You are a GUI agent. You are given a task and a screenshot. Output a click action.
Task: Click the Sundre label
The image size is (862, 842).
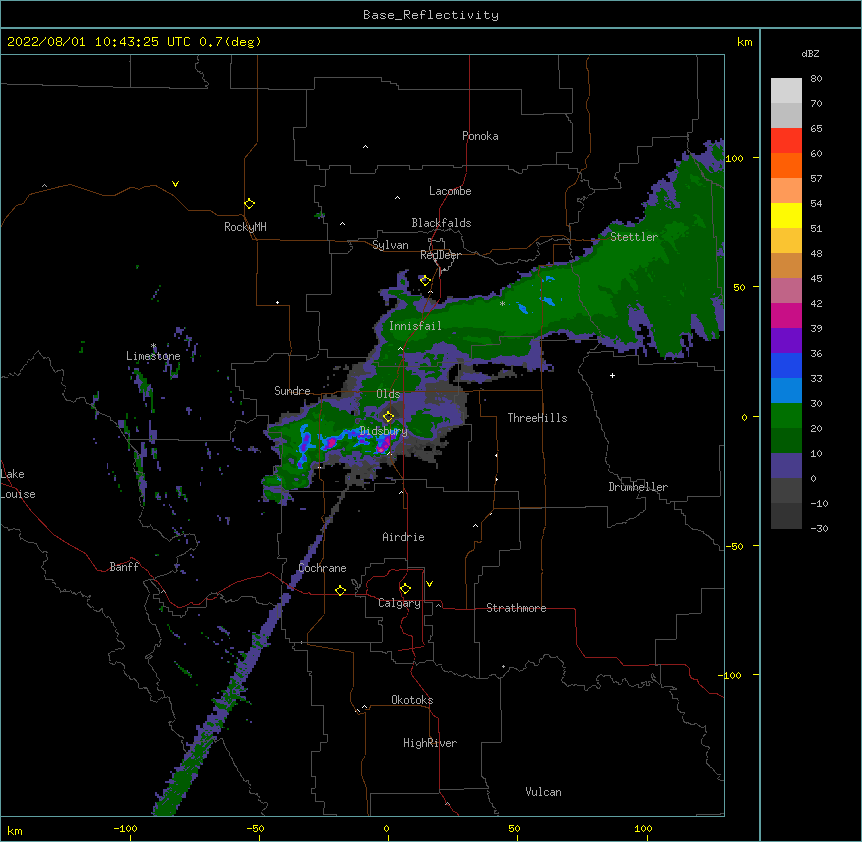click(292, 391)
